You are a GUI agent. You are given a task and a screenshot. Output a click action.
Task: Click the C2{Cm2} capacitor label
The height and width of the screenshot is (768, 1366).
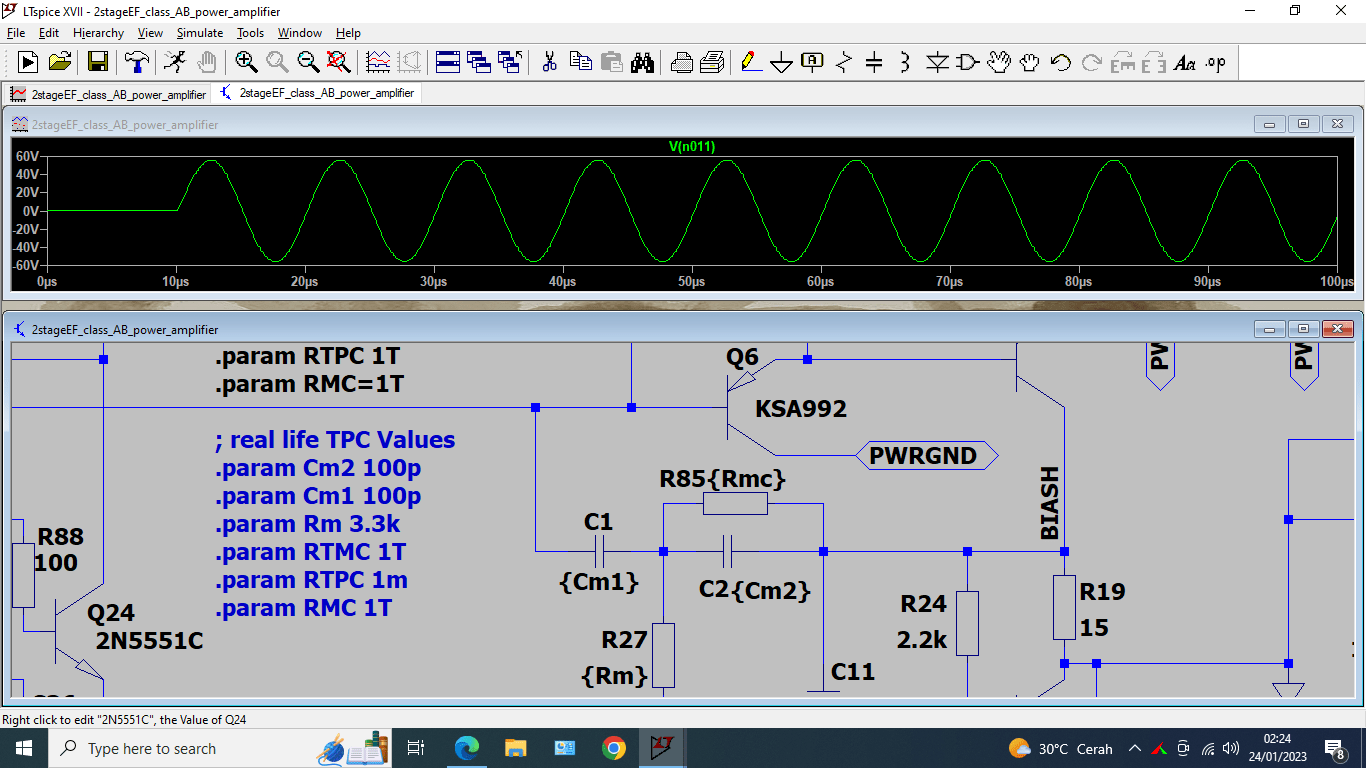(x=755, y=590)
